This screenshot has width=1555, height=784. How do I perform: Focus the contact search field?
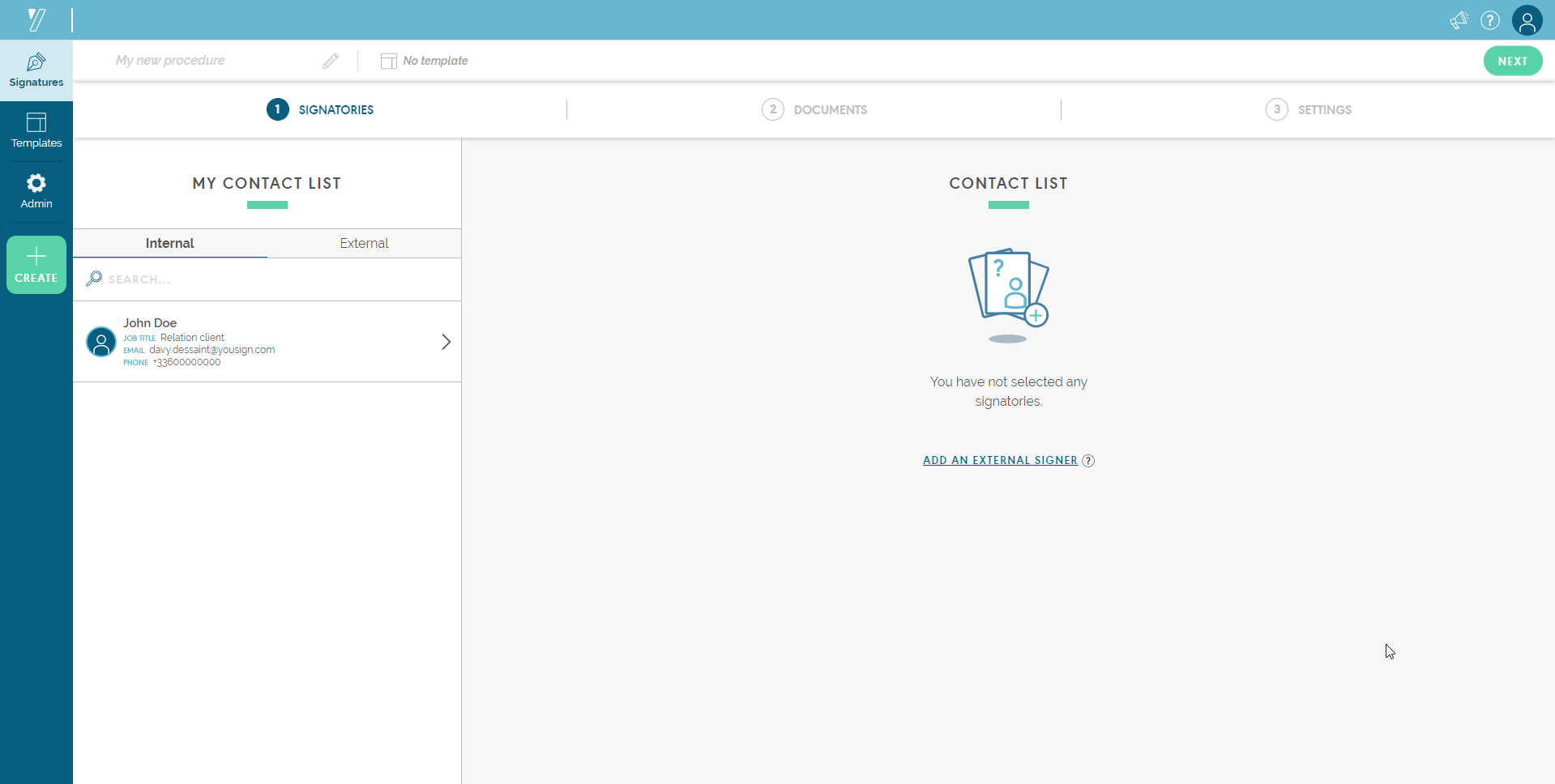pyautogui.click(x=267, y=279)
